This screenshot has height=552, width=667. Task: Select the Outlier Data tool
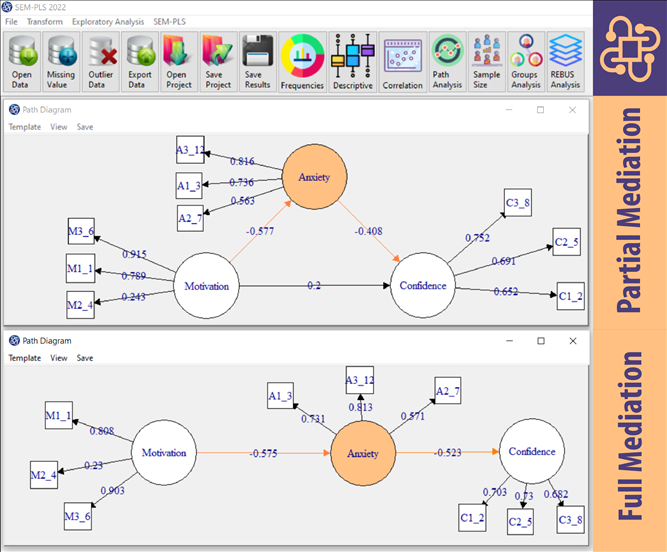(x=100, y=62)
